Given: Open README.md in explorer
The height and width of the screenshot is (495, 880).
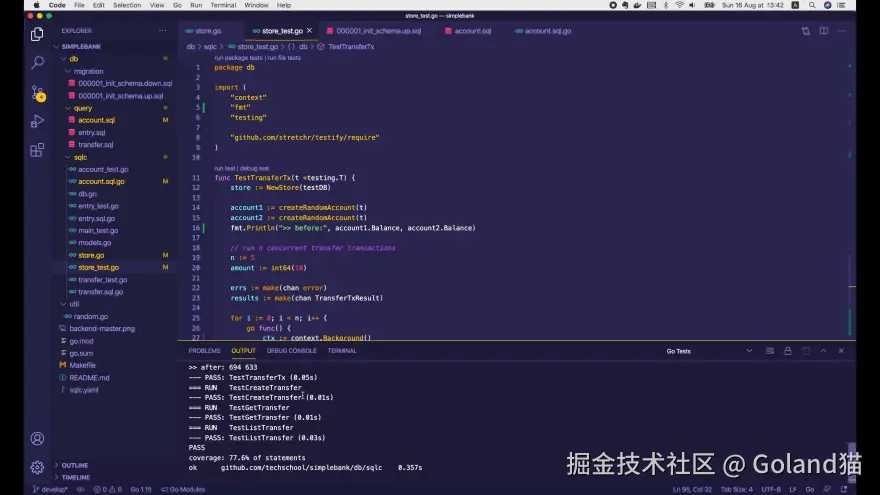Looking at the screenshot, I should tap(89, 378).
